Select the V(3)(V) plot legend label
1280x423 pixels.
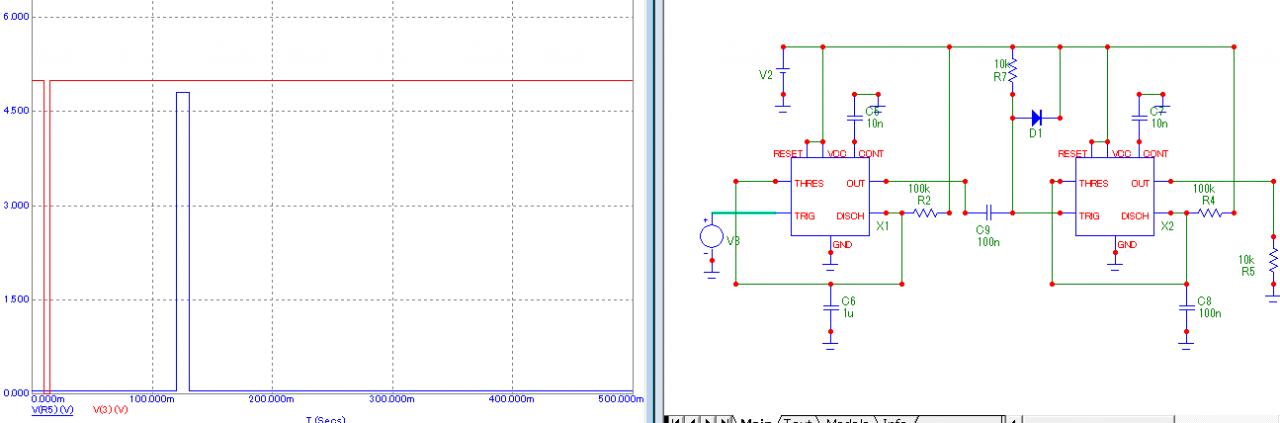[109, 410]
